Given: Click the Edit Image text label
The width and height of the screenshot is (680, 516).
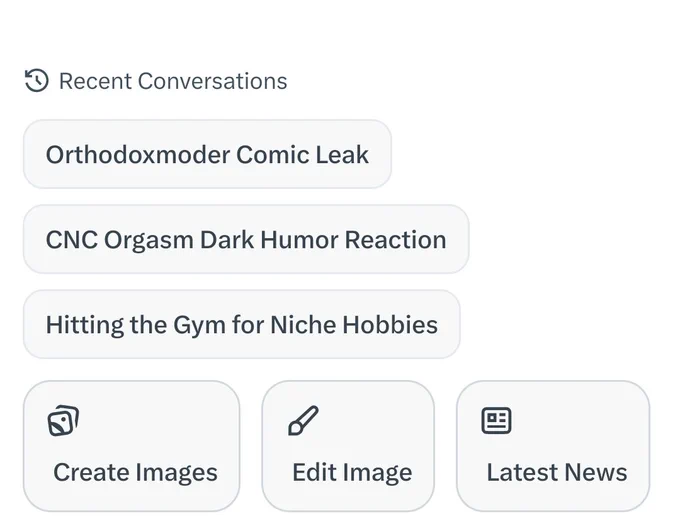Looking at the screenshot, I should click(x=352, y=472).
